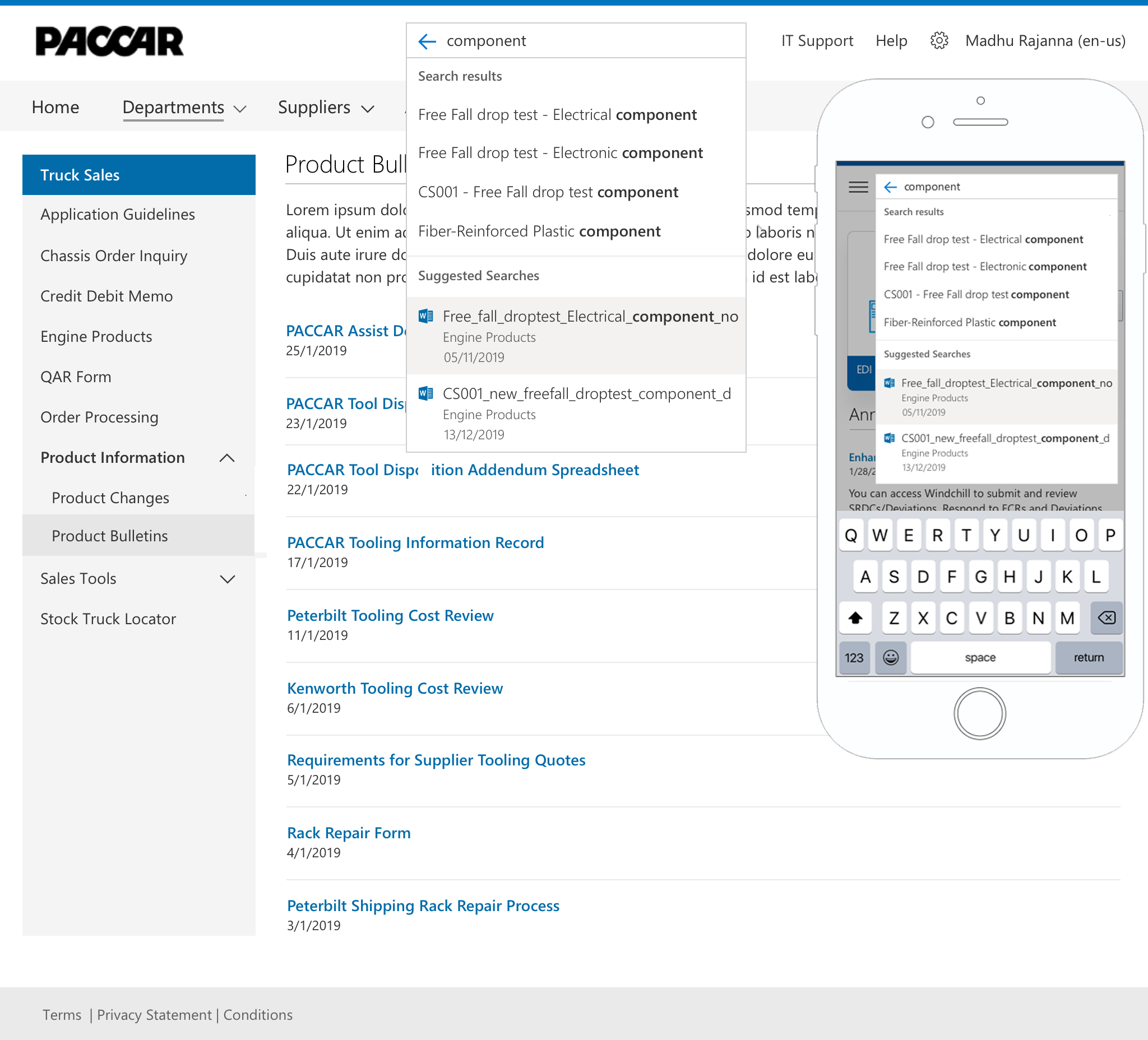Expand the Departments dropdown chevron

point(240,109)
